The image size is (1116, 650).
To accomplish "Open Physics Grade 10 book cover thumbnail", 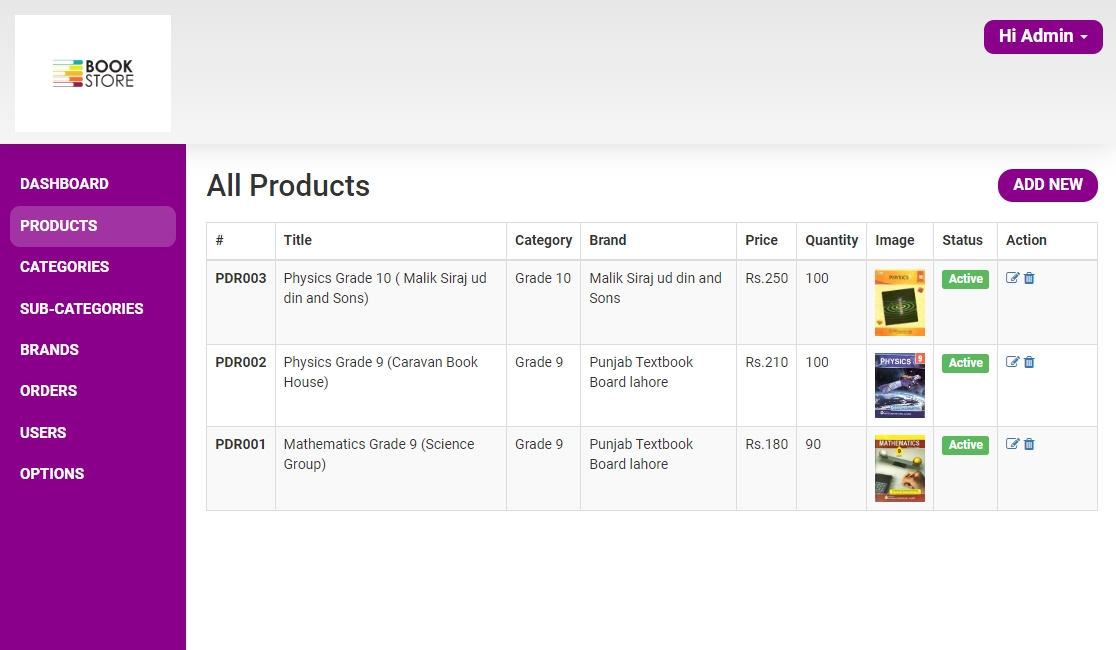I will tap(899, 302).
